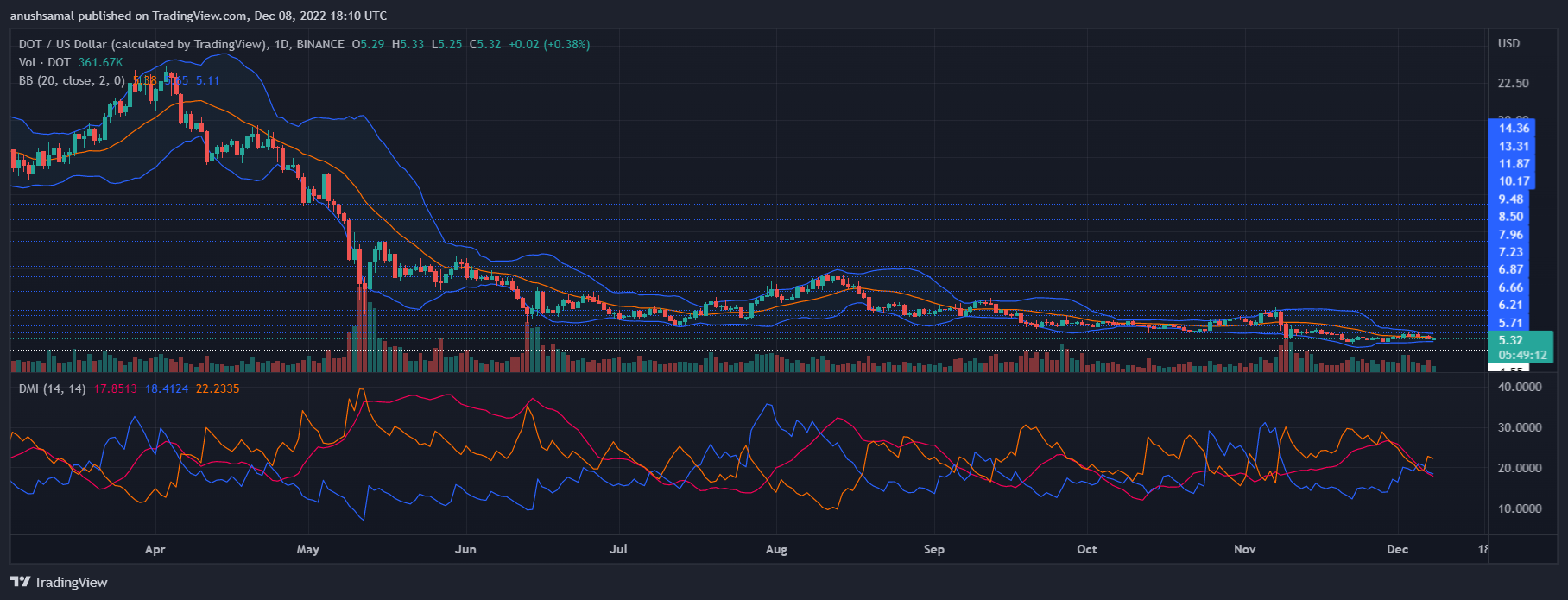
Task: Click the 14.36 price level label
Action: [x=1514, y=129]
